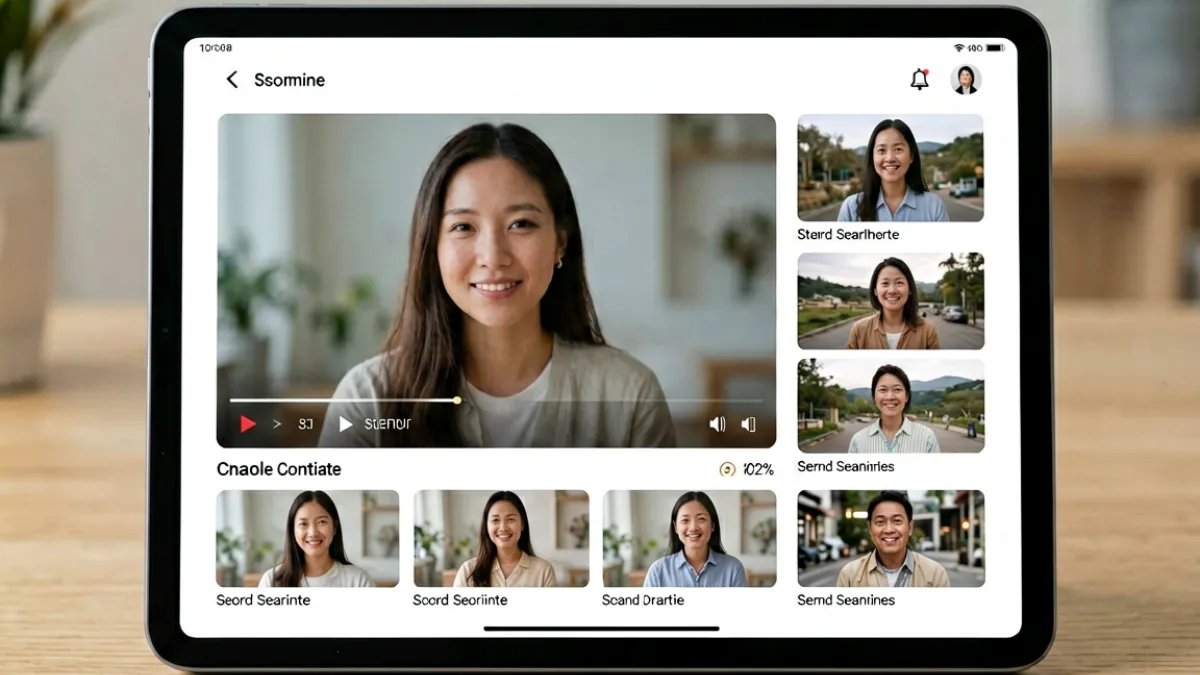Open the second sidebar thumbnail with tan jacket
Viewport: 1200px width, 675px height.
tap(890, 301)
